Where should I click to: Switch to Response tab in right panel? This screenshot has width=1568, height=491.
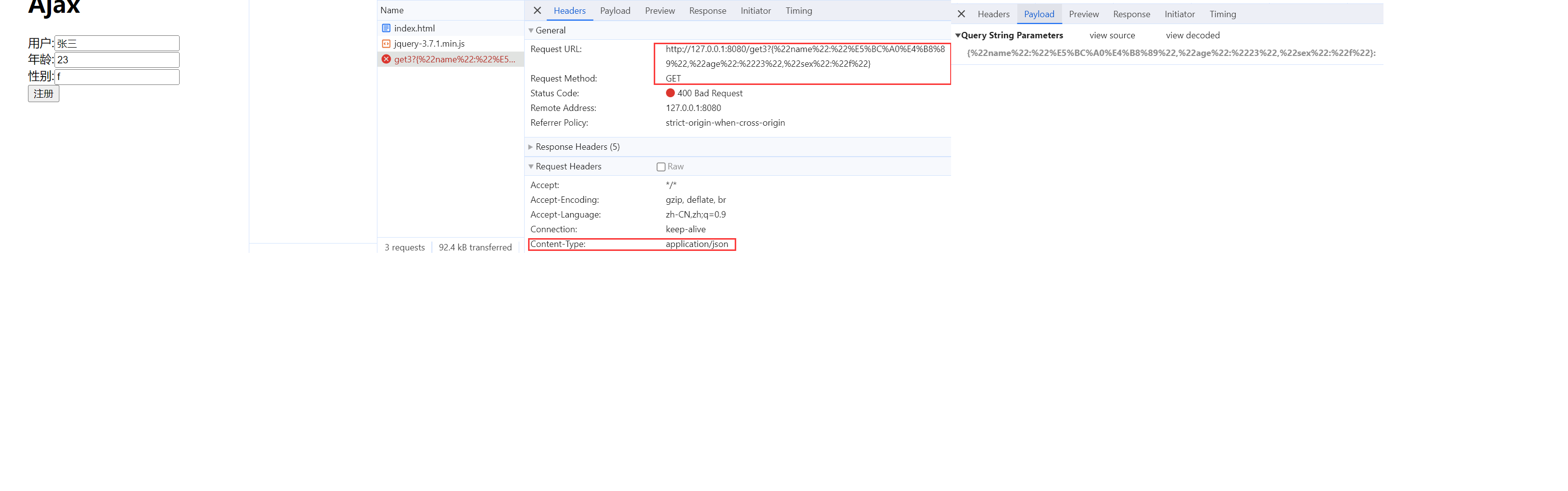1132,14
